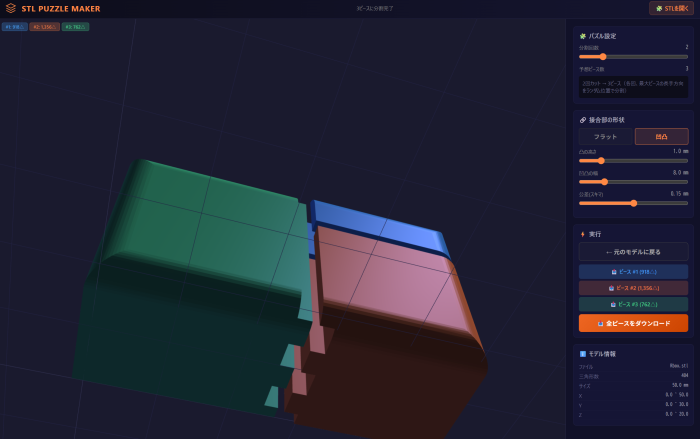
Task: Click the model info section icon
Action: pyautogui.click(x=583, y=354)
